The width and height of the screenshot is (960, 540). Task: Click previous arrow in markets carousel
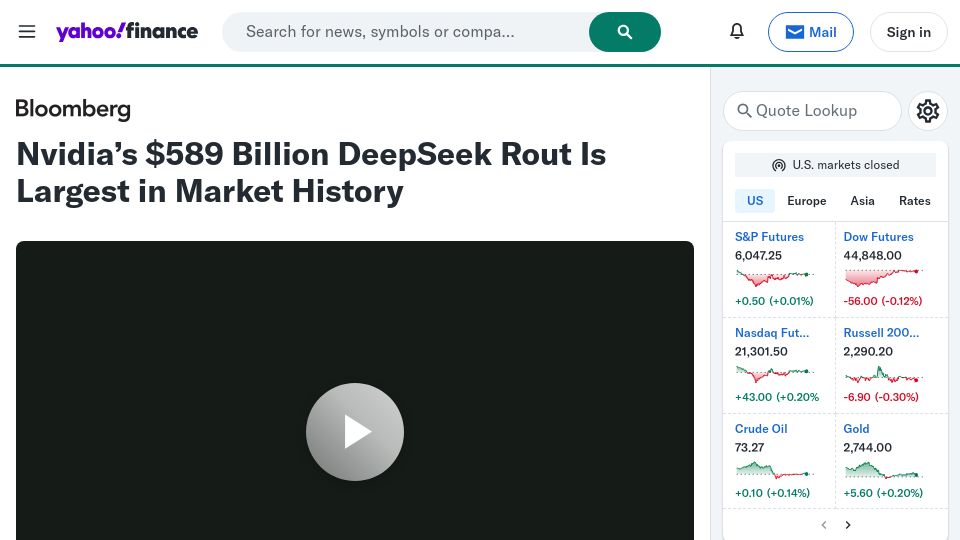824,525
